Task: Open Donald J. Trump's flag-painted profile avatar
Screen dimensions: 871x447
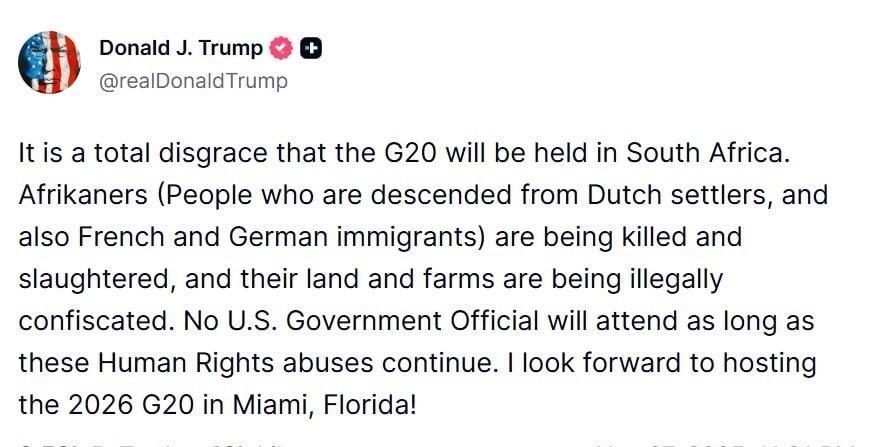Action: (49, 62)
